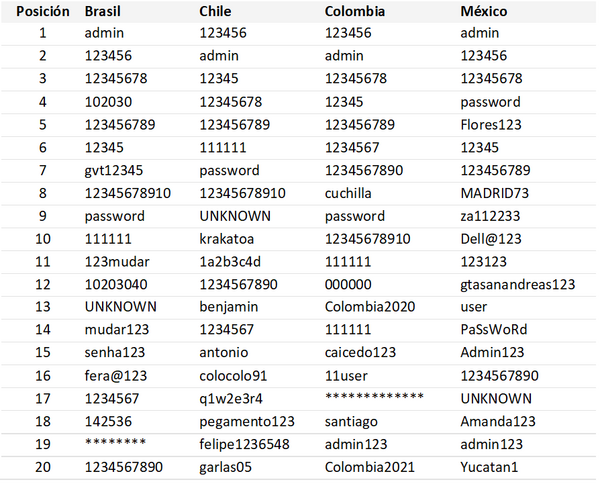Select the q1w2e3r4 entry

click(228, 398)
